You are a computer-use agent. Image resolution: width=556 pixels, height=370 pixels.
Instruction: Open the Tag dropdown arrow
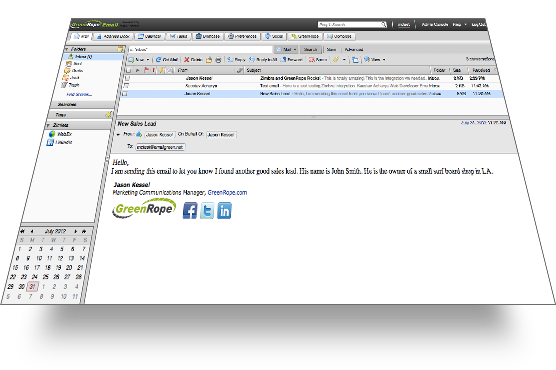point(344,60)
